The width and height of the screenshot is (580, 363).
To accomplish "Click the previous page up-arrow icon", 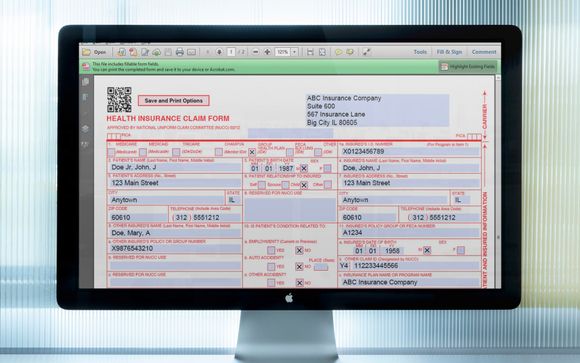I will point(208,52).
